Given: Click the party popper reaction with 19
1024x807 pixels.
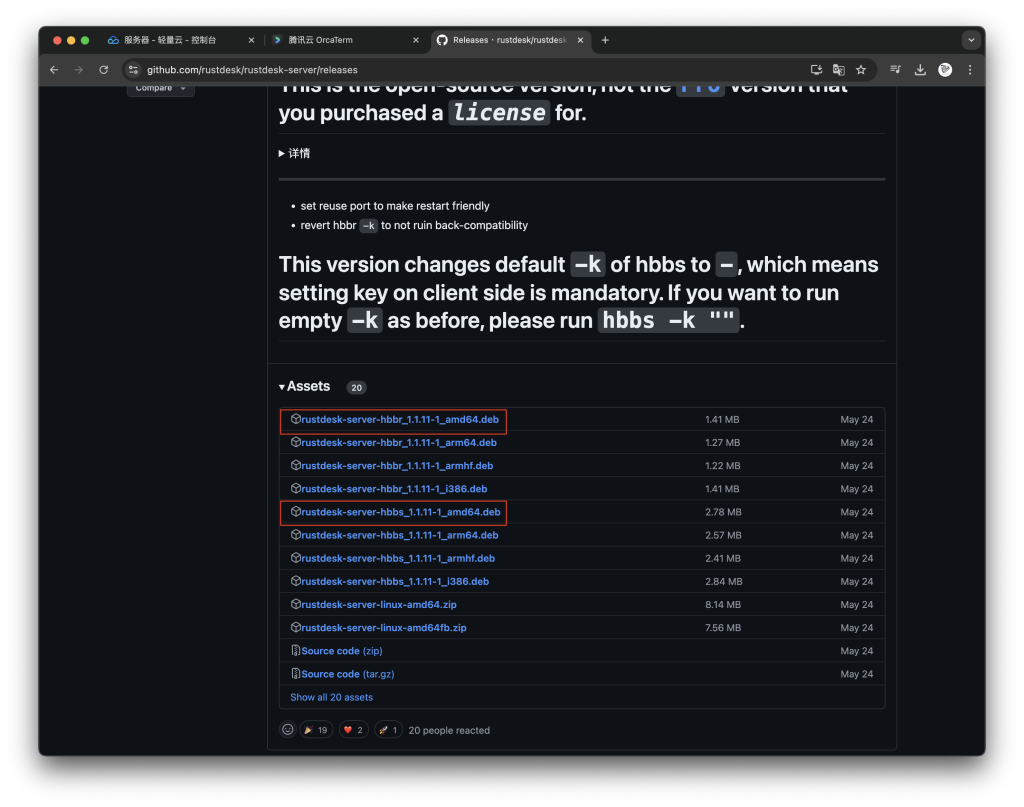Looking at the screenshot, I should pos(315,730).
